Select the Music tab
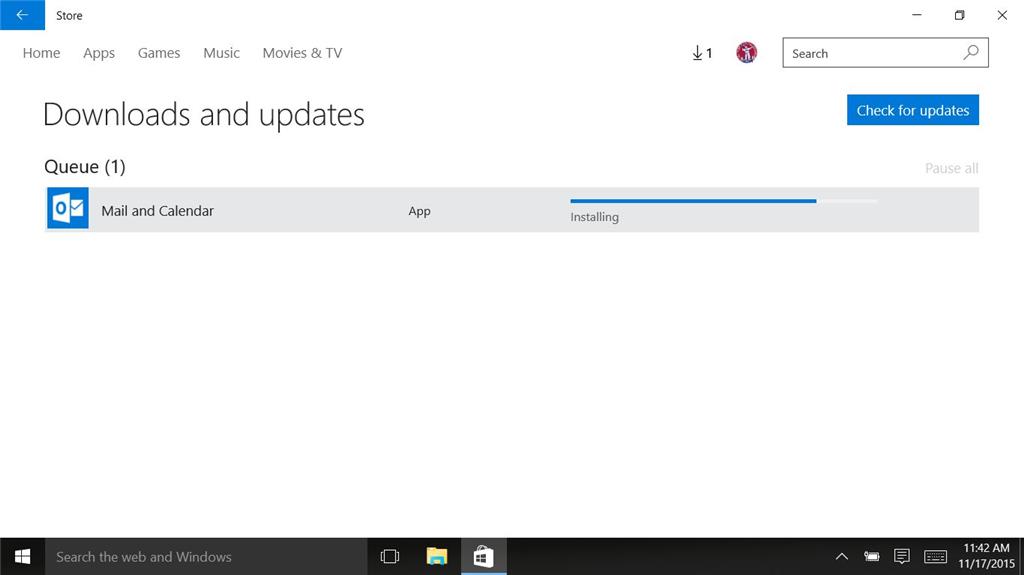 (x=221, y=53)
